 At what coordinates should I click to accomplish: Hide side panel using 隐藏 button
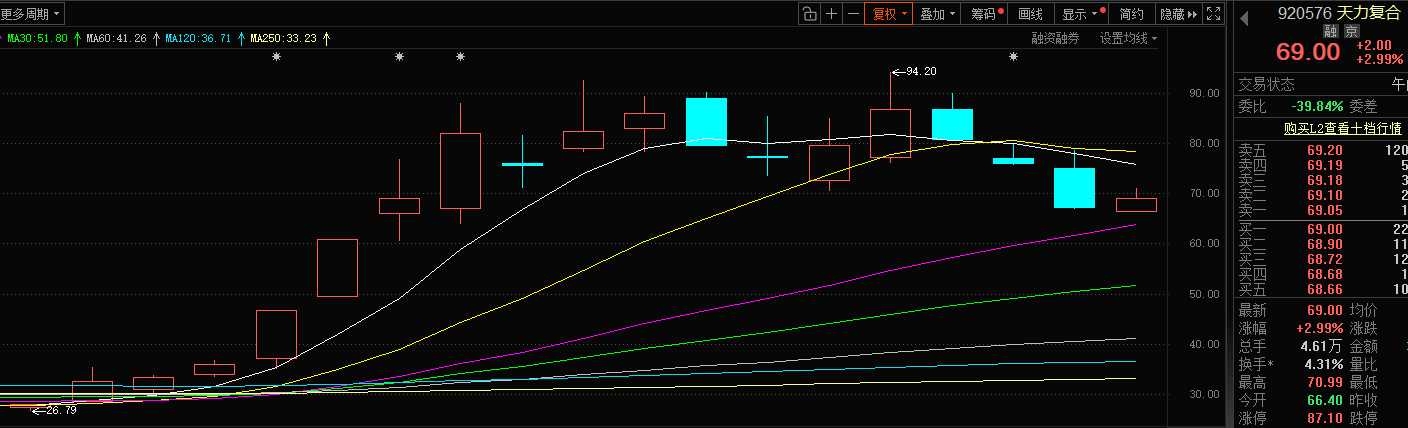coord(1177,14)
